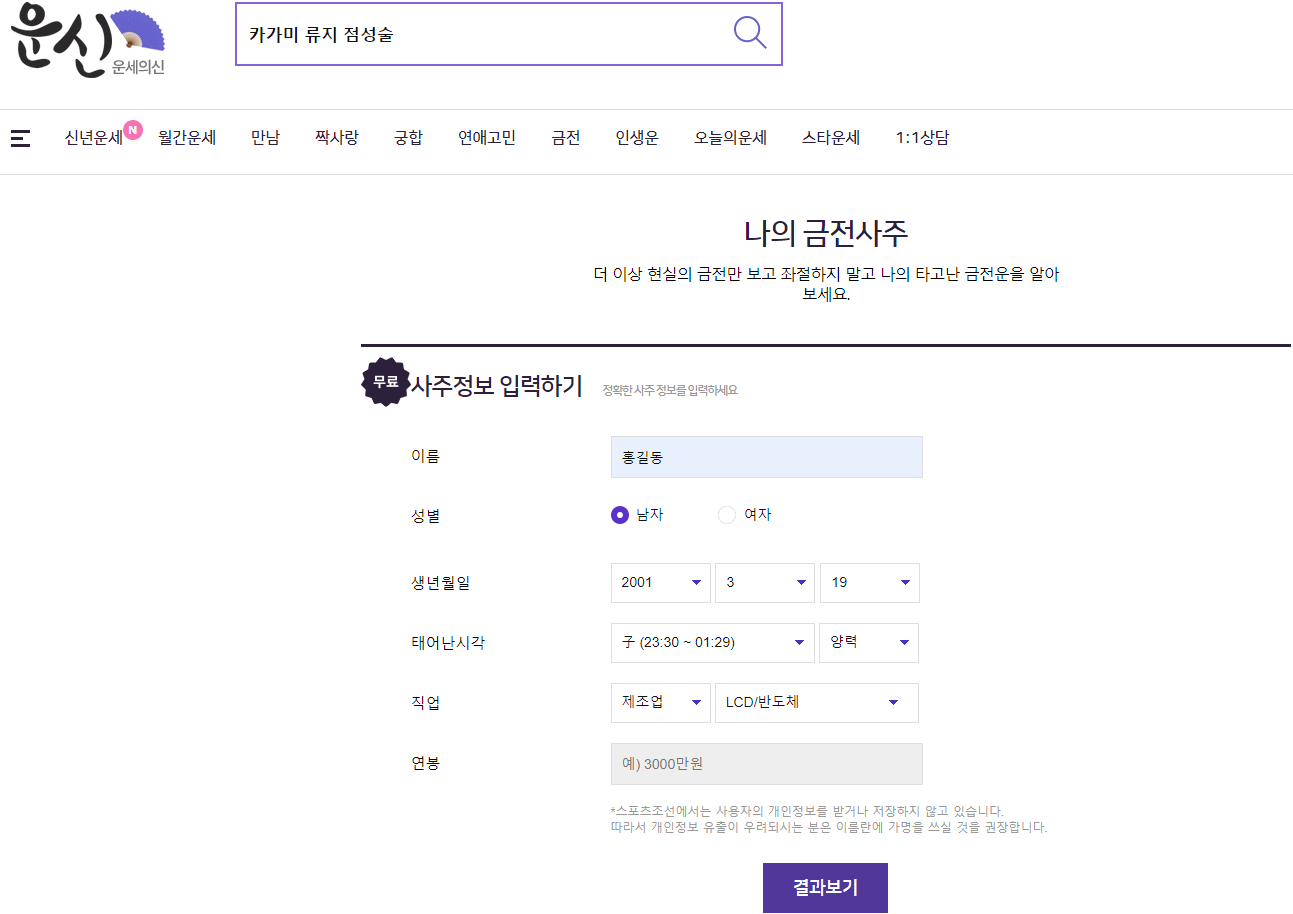
Task: Open the 양력 calendar type dropdown
Action: pos(869,642)
